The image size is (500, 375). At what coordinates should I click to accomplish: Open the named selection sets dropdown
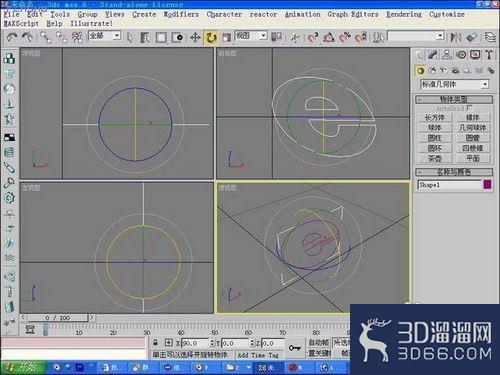[416, 36]
